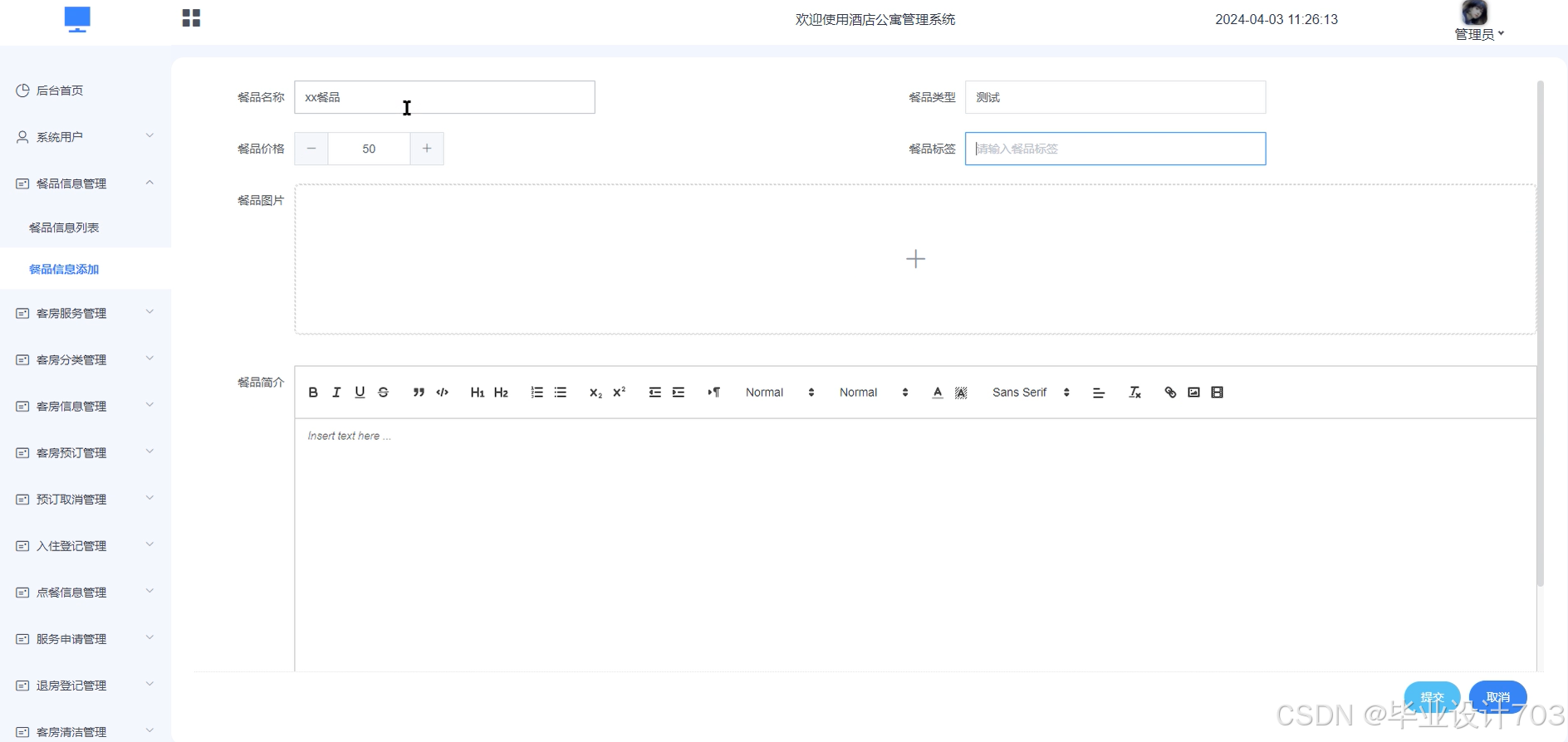This screenshot has height=742, width=1568.
Task: Open the 管理员 account dropdown
Action: [1479, 34]
